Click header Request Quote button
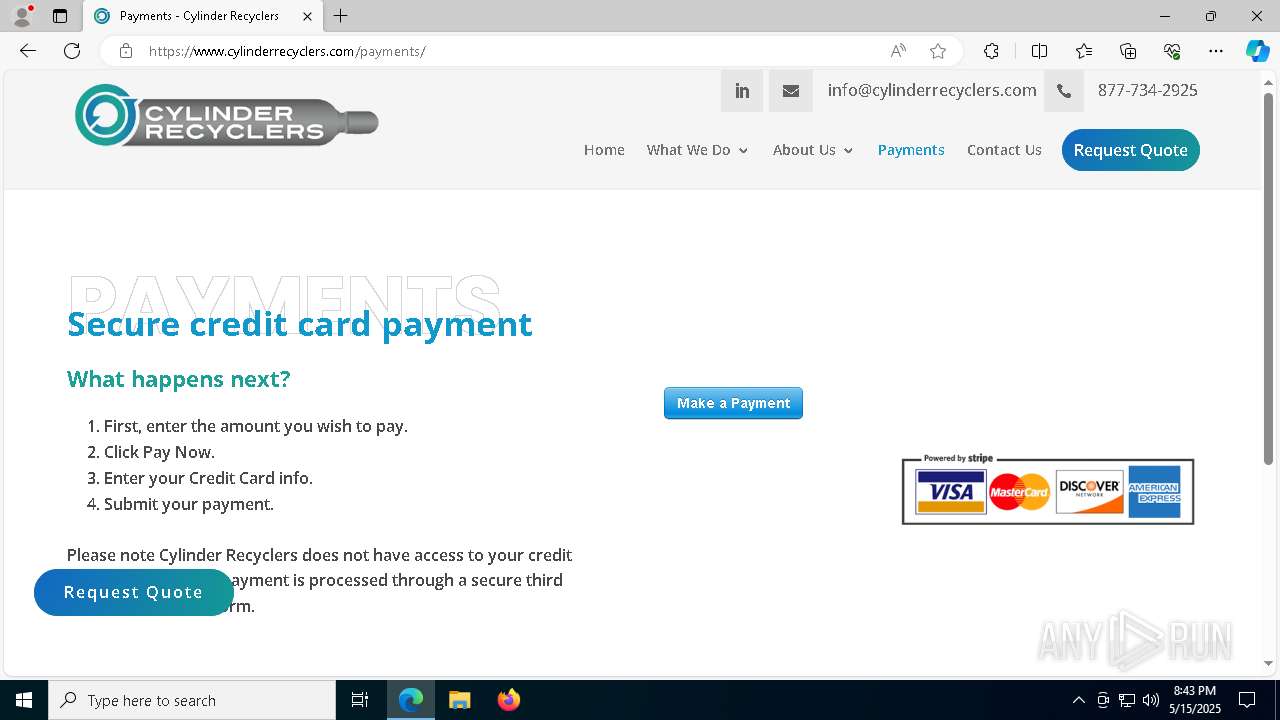Image resolution: width=1280 pixels, height=720 pixels. 1130,150
